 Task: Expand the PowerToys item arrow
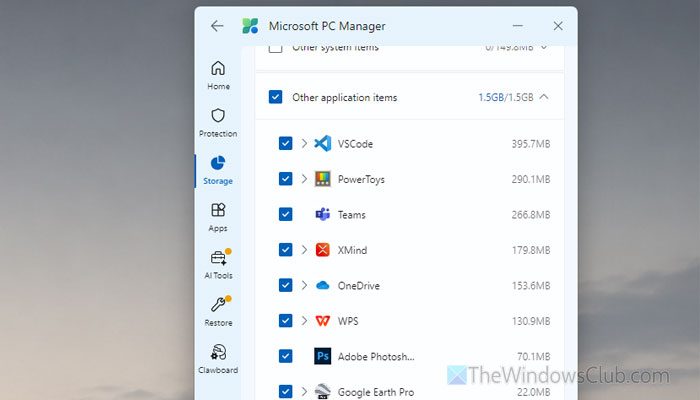(x=304, y=179)
